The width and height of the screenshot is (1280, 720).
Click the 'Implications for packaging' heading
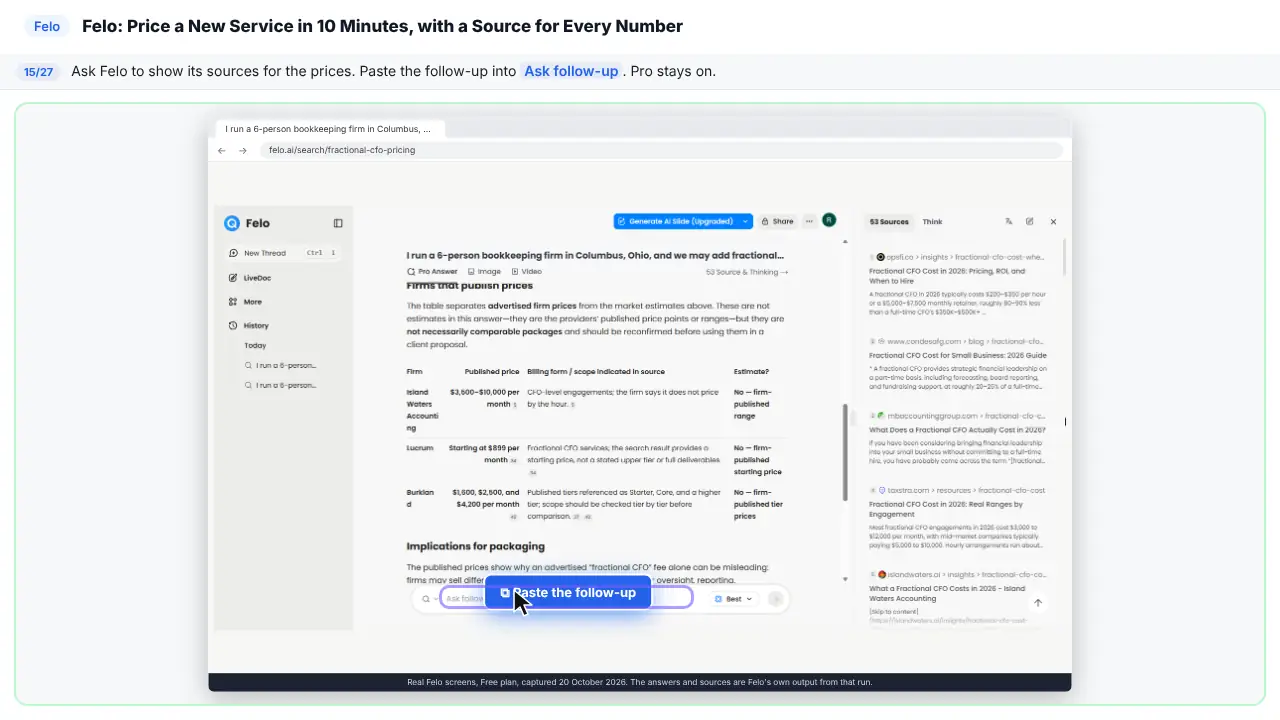475,546
